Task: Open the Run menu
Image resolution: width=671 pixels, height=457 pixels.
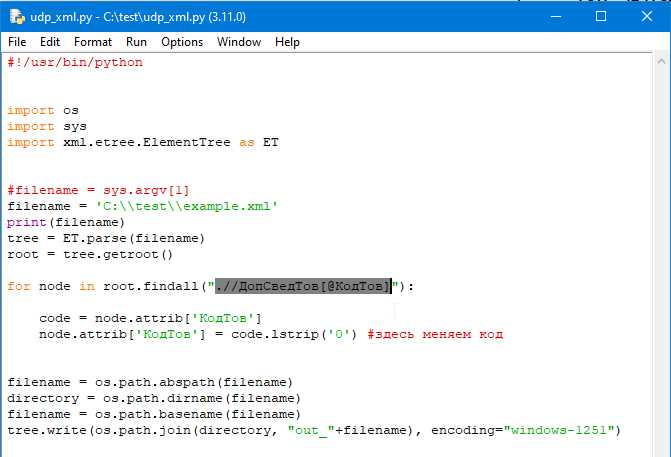Action: click(136, 42)
